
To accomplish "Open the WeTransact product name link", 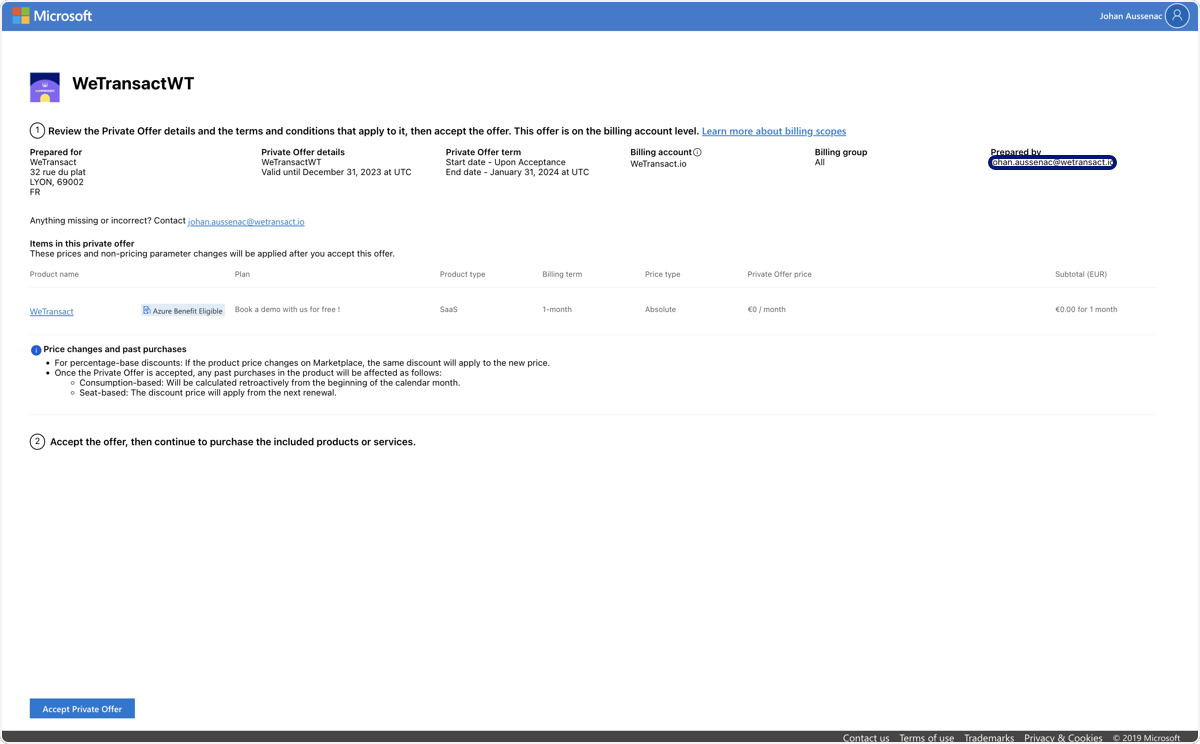I will click(x=52, y=312).
